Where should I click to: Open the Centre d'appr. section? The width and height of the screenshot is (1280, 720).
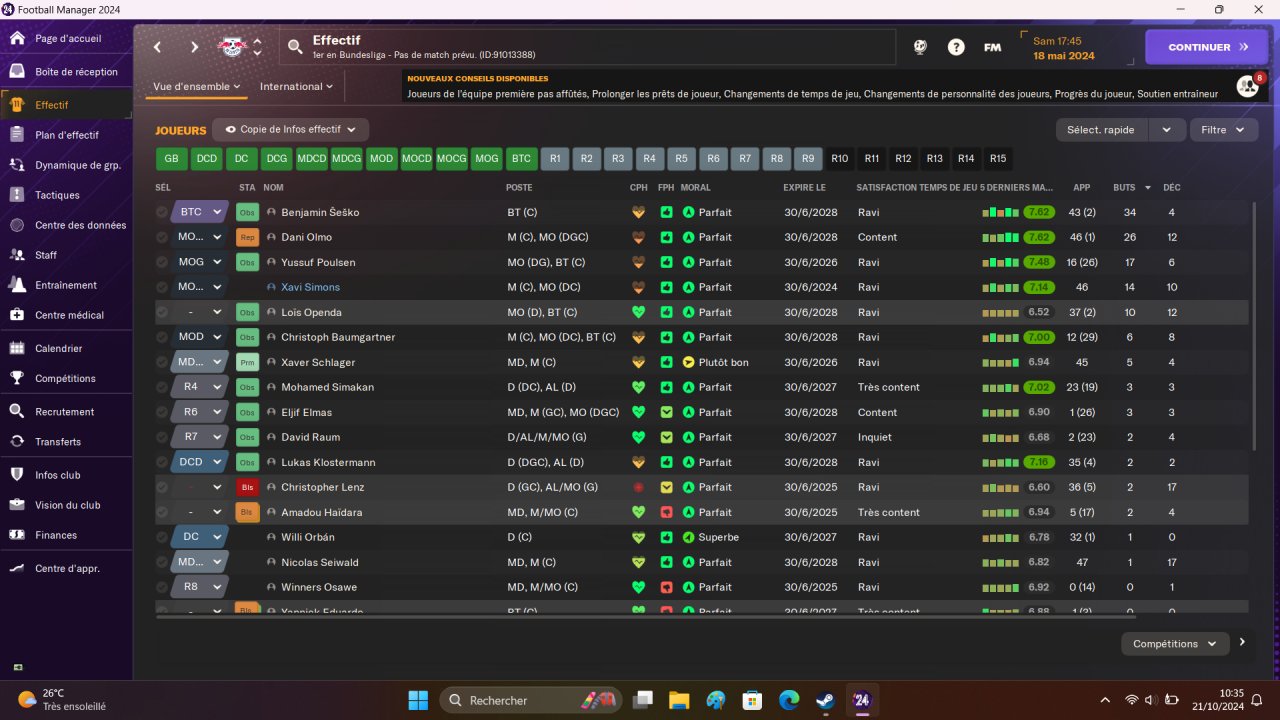[65, 569]
